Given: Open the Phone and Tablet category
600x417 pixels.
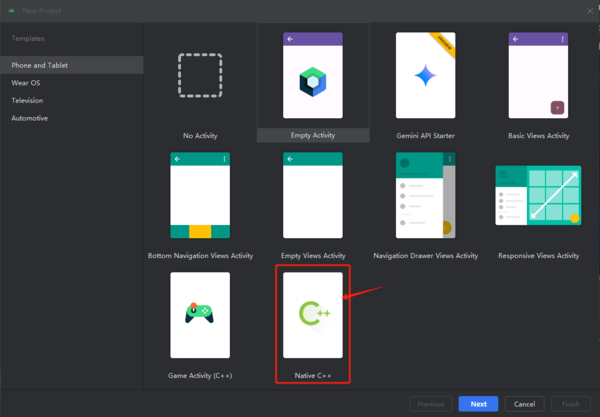Looking at the screenshot, I should [40, 65].
